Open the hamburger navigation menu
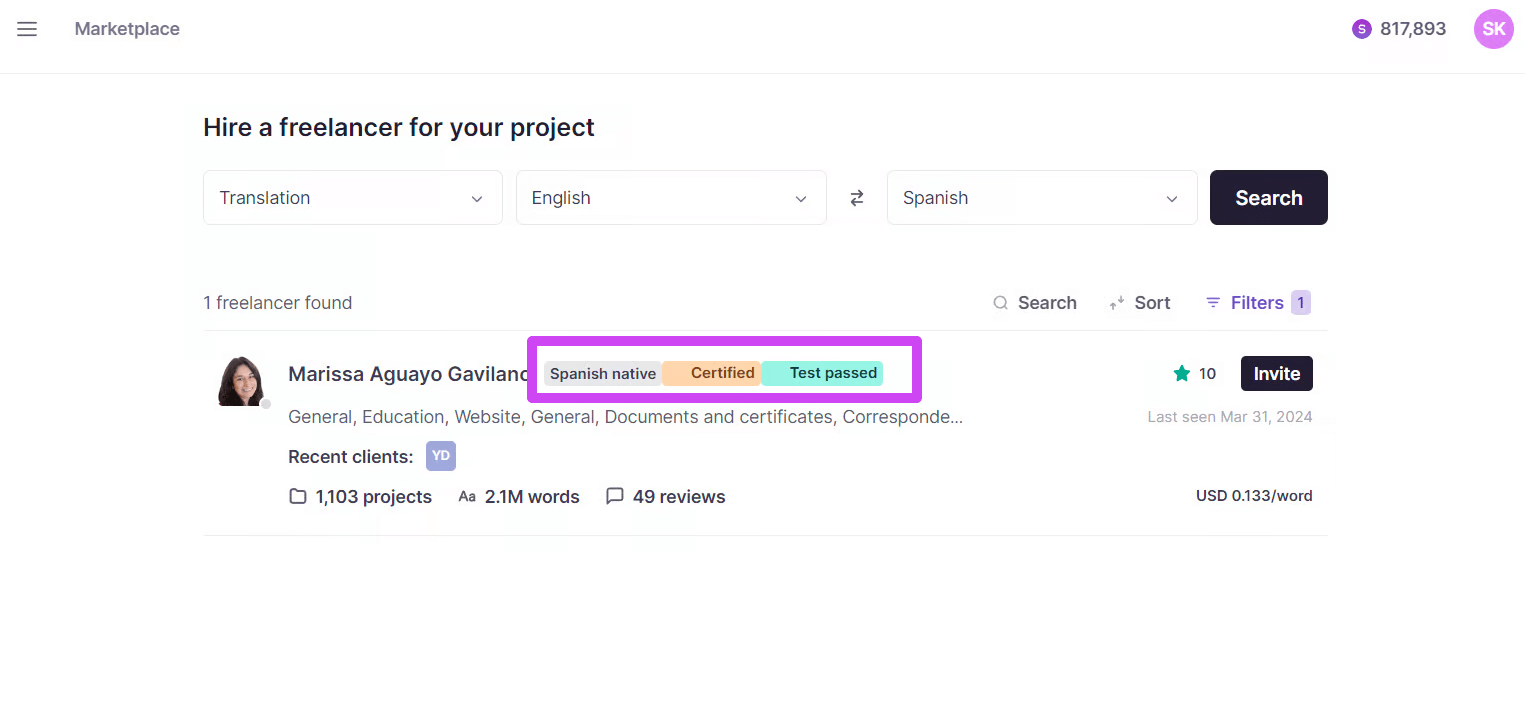Viewport: 1525px width, 706px height. [27, 29]
